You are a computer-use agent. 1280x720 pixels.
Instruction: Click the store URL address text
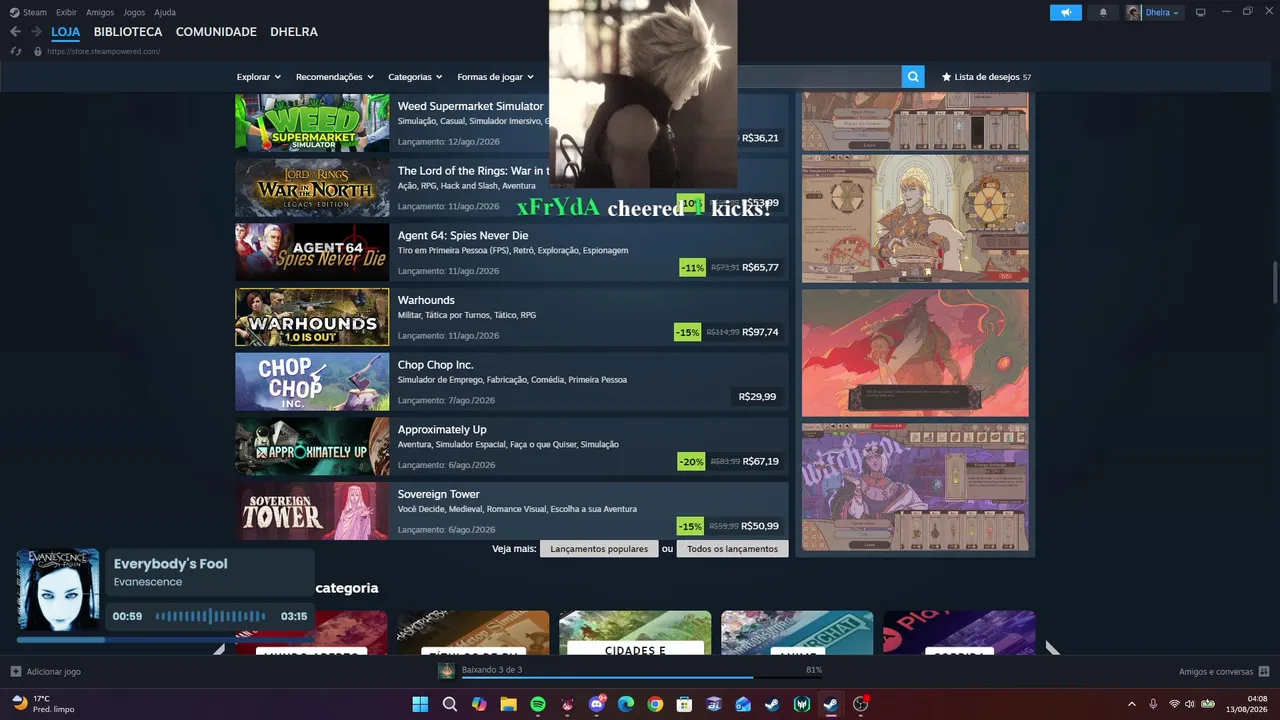(x=104, y=51)
